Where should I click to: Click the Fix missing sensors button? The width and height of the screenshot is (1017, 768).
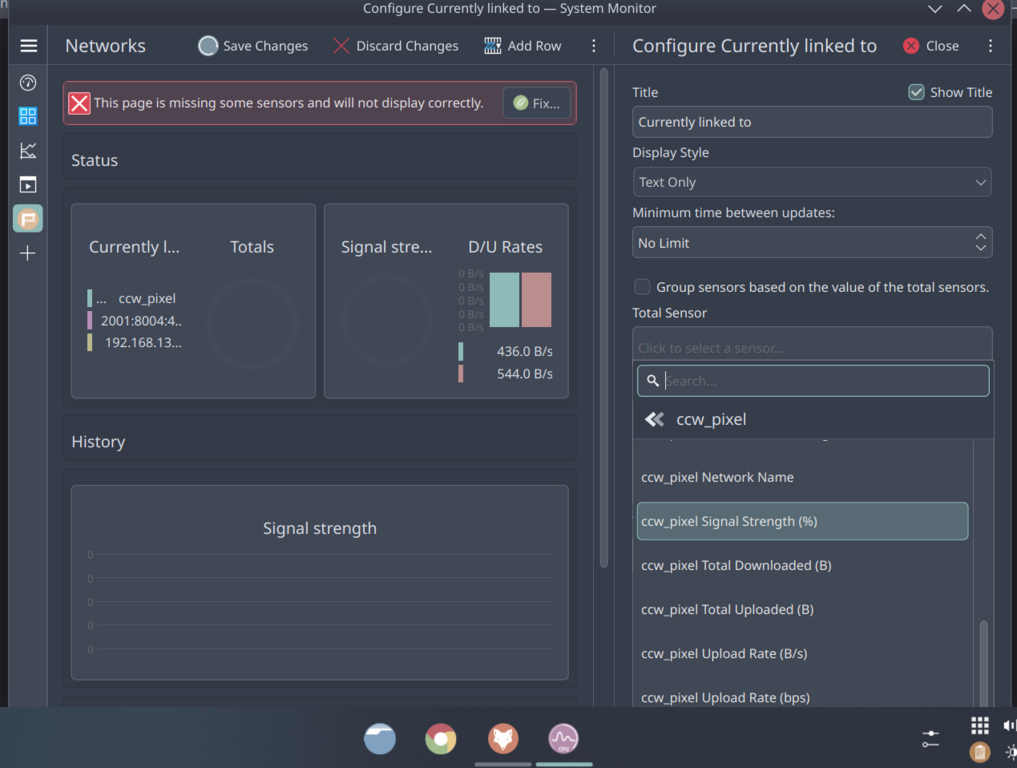click(537, 103)
